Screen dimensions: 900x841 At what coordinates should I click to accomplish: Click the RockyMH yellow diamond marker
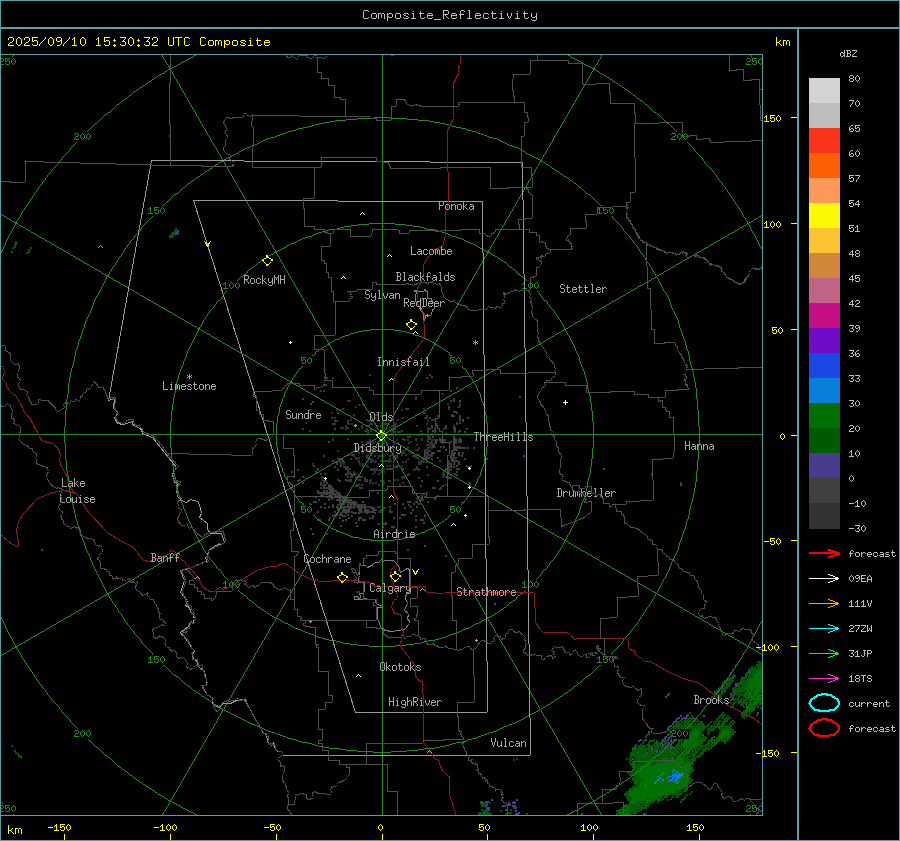point(267,261)
